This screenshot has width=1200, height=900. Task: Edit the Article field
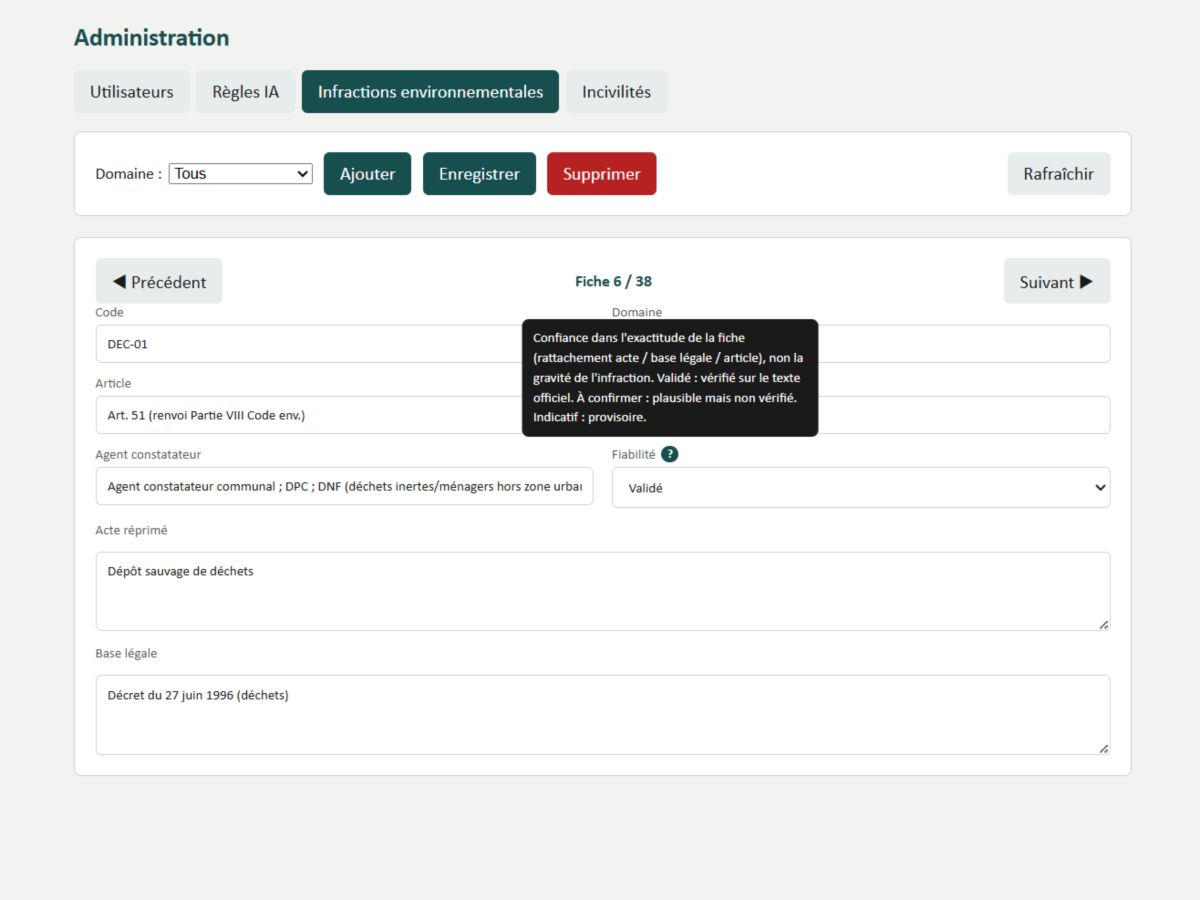click(345, 415)
